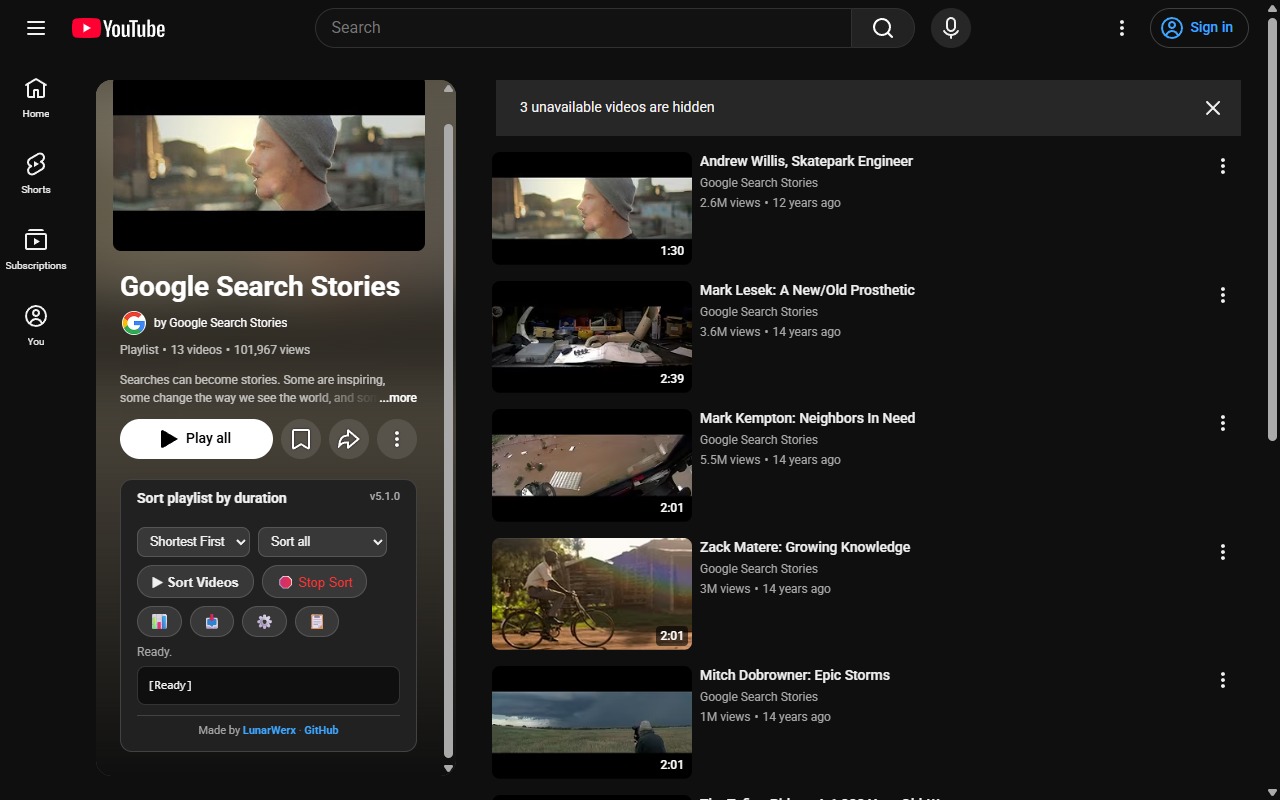Screen dimensions: 1280x800
Task: Open the Zack Matere bicycle thumbnail
Action: 592,594
